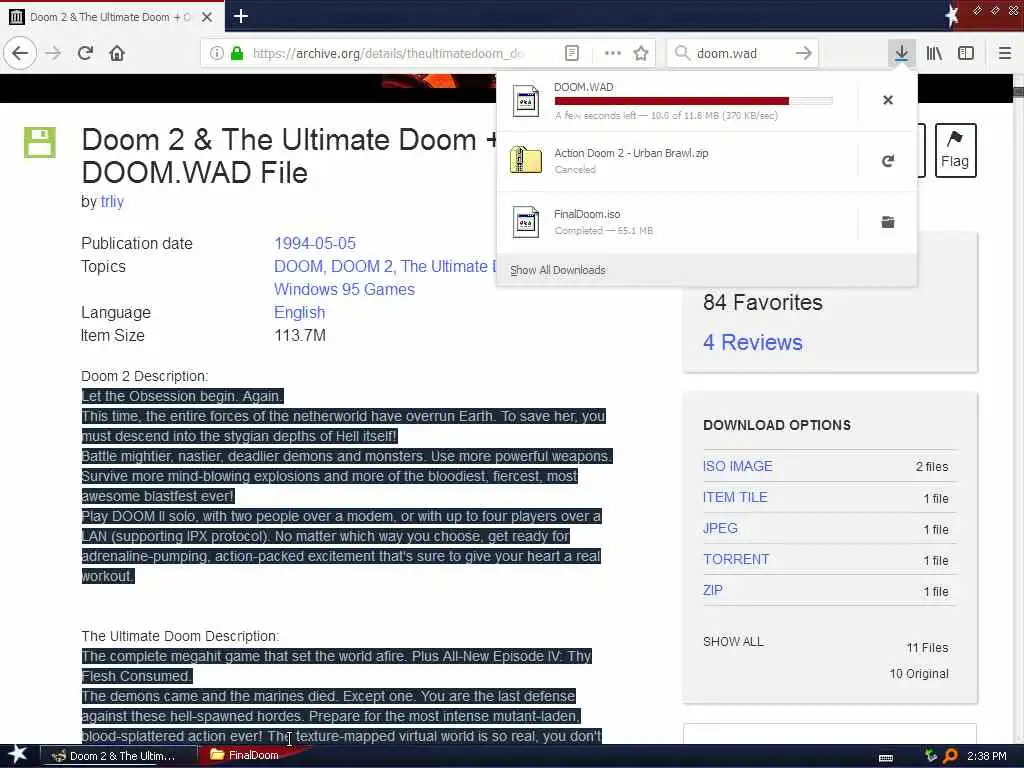Click the 84 Favorites text
The image size is (1024, 768).
[x=763, y=302]
